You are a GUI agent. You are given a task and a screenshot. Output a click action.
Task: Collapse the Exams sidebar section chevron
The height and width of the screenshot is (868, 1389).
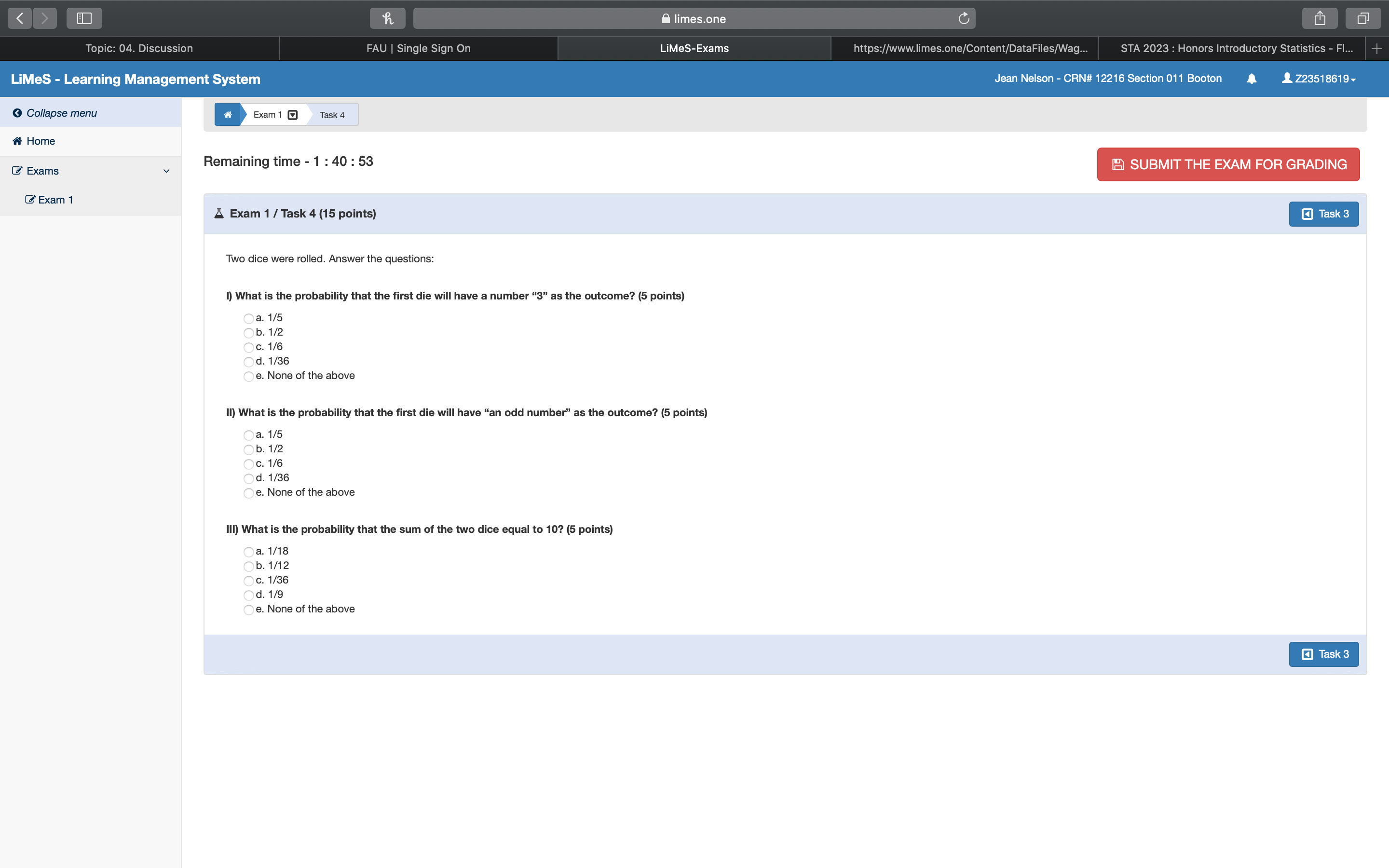tap(166, 171)
